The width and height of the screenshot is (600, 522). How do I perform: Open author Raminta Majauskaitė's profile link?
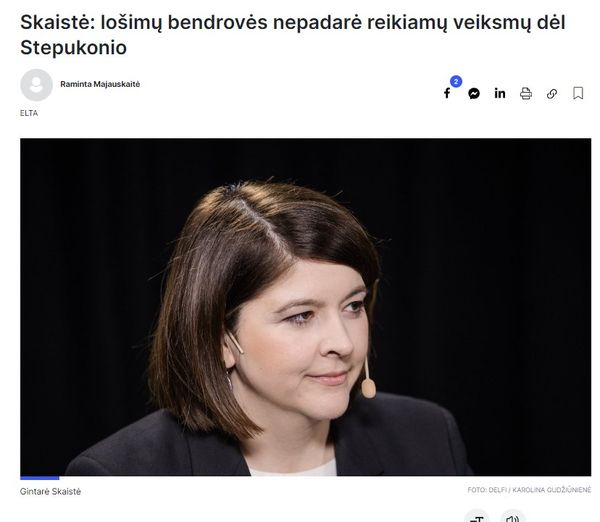tap(100, 84)
